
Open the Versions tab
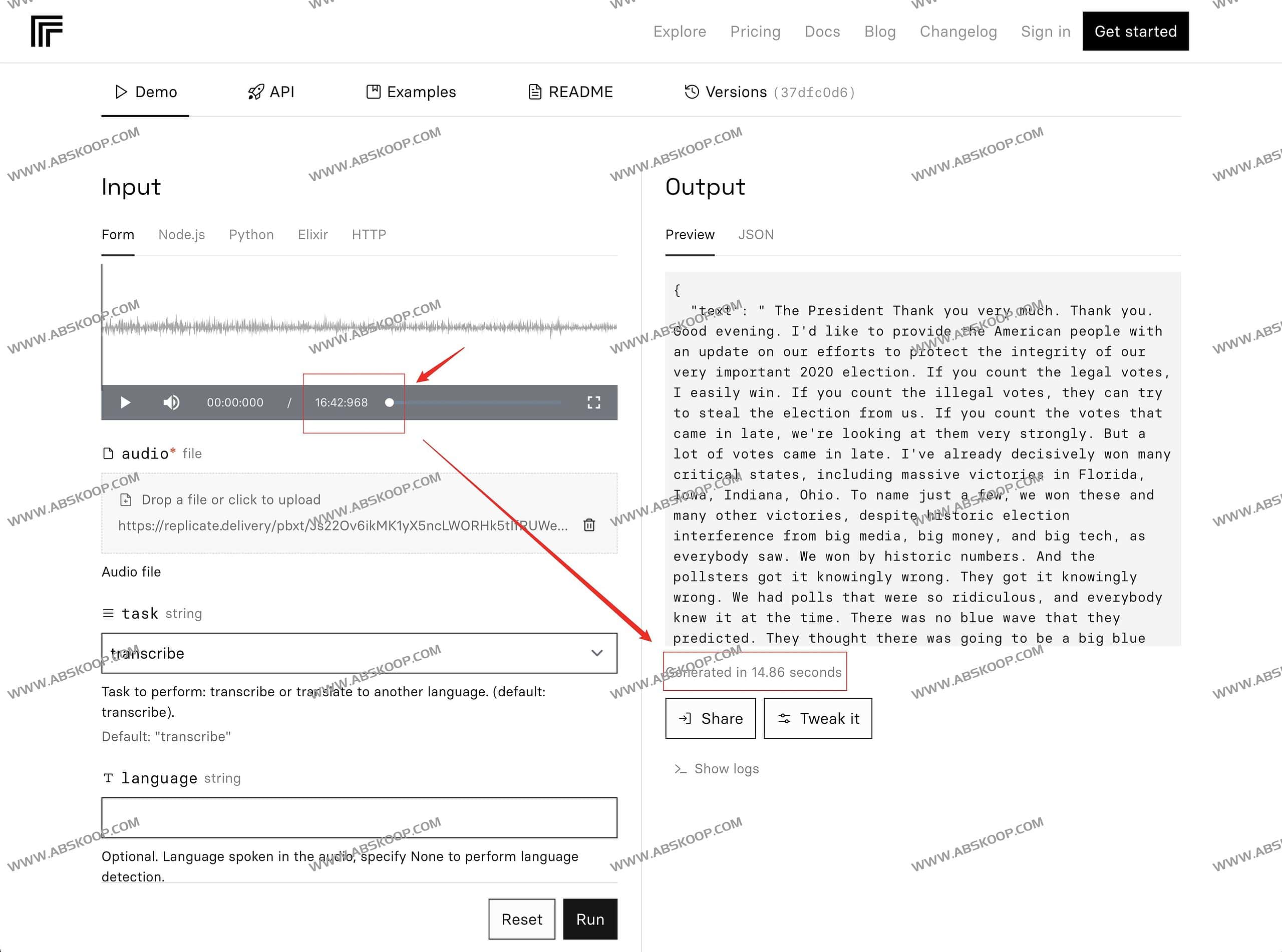pyautogui.click(x=769, y=92)
